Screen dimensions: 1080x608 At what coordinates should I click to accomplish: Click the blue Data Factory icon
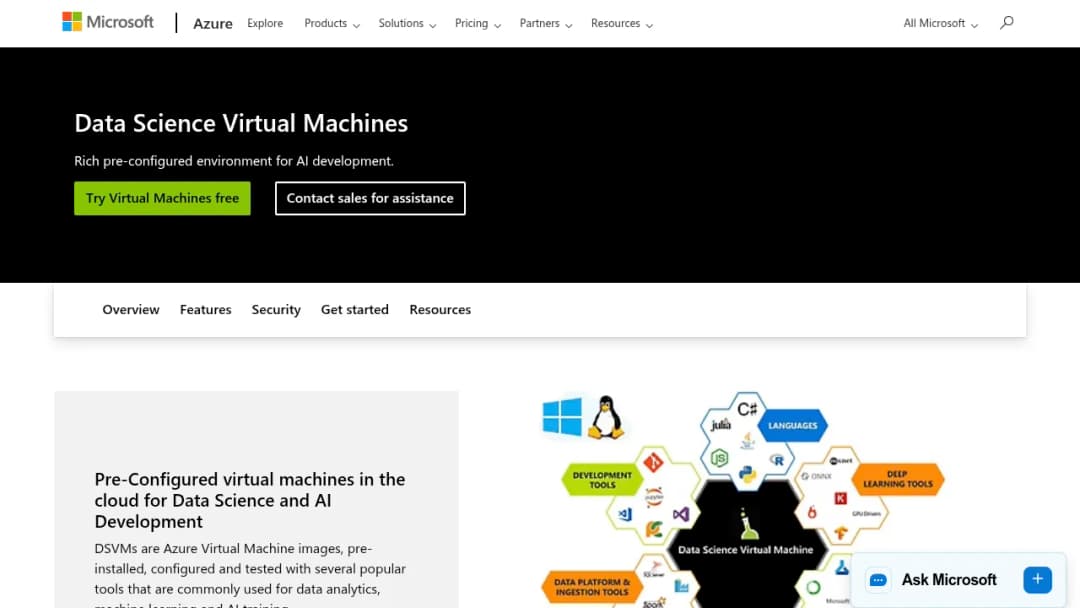(681, 586)
